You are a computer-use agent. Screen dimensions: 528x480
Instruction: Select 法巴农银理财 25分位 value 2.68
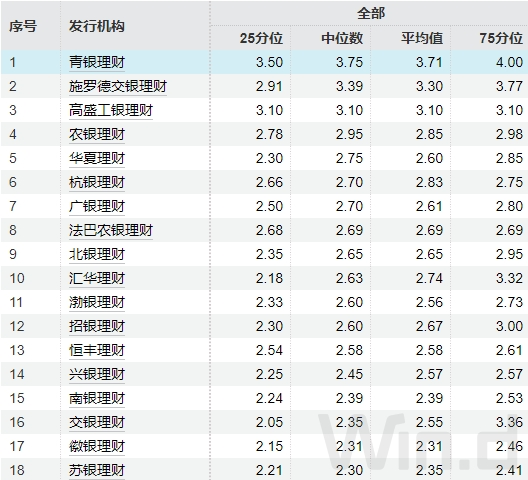point(269,230)
